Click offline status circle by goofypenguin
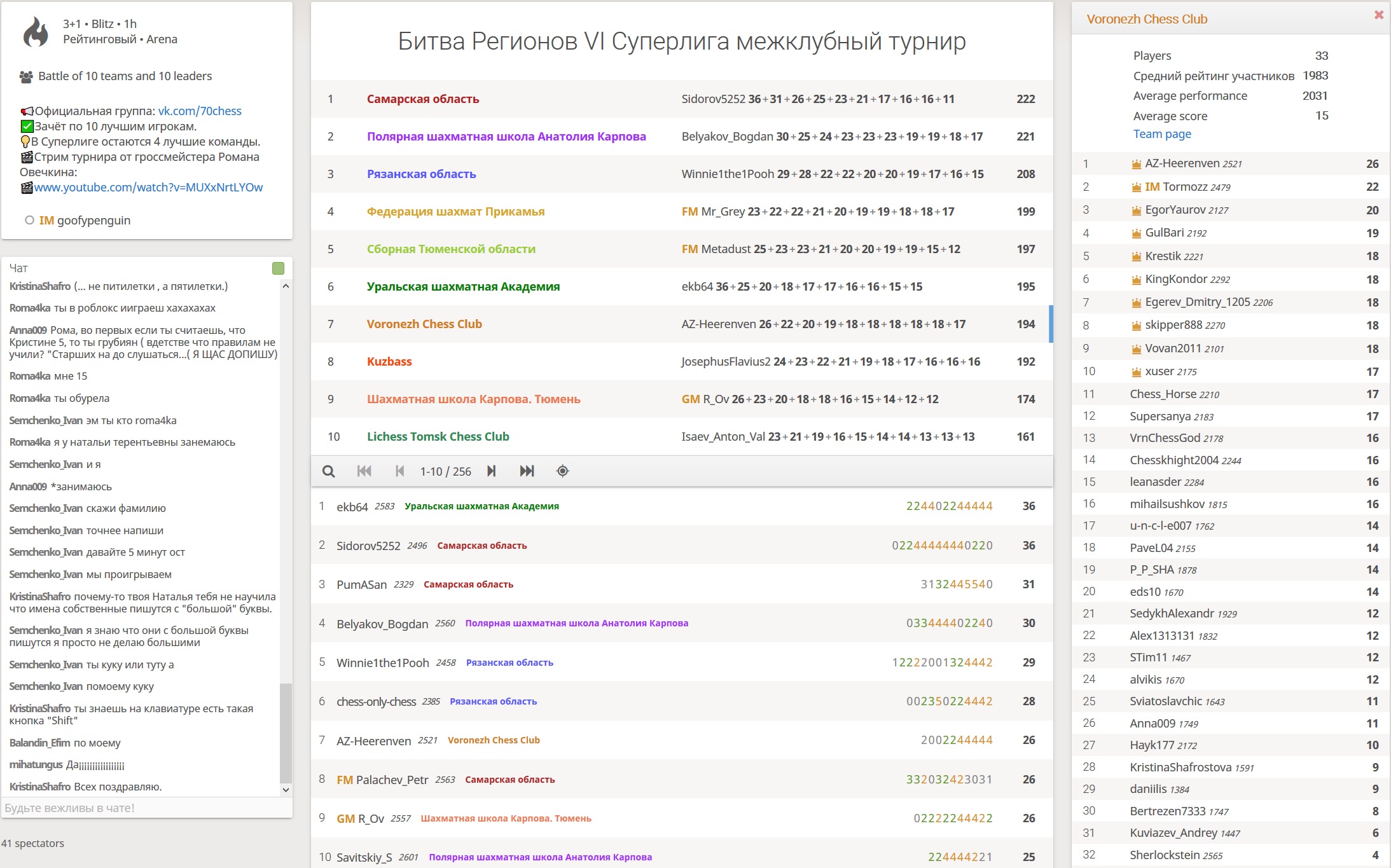Image resolution: width=1391 pixels, height=868 pixels. (29, 220)
